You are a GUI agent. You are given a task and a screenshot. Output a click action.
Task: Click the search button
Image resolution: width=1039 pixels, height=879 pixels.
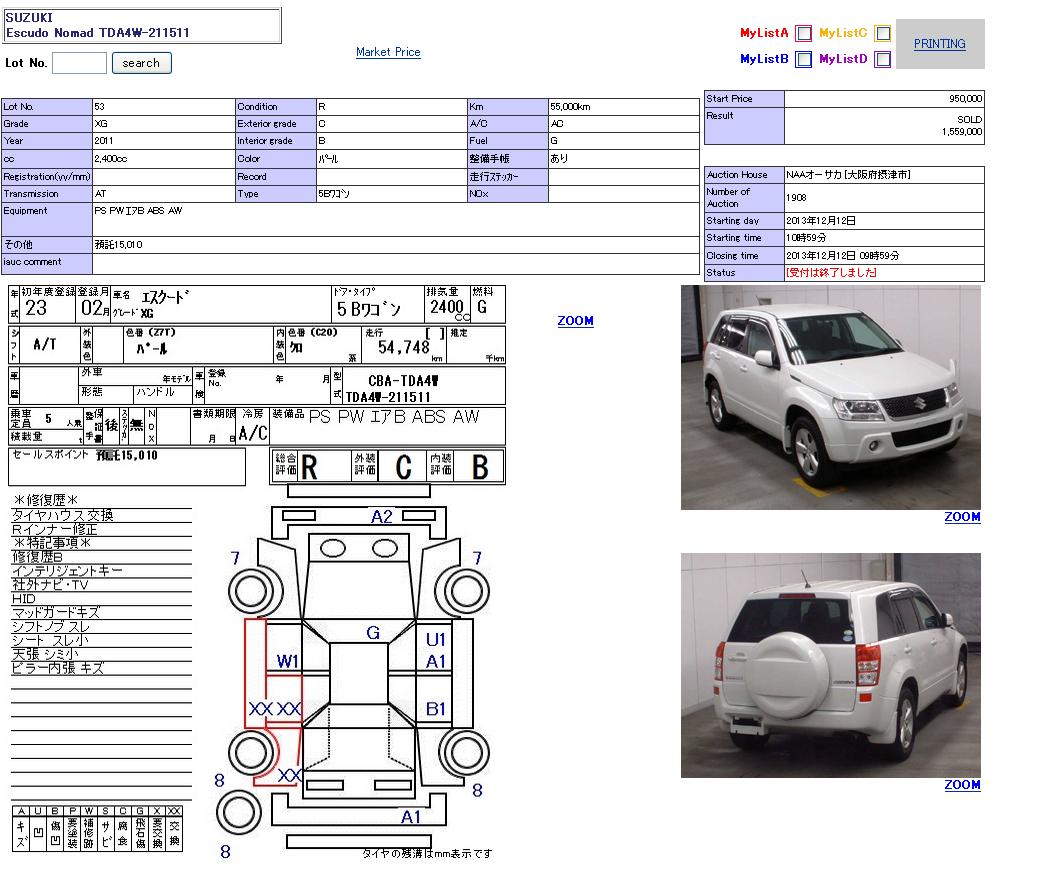pos(141,63)
